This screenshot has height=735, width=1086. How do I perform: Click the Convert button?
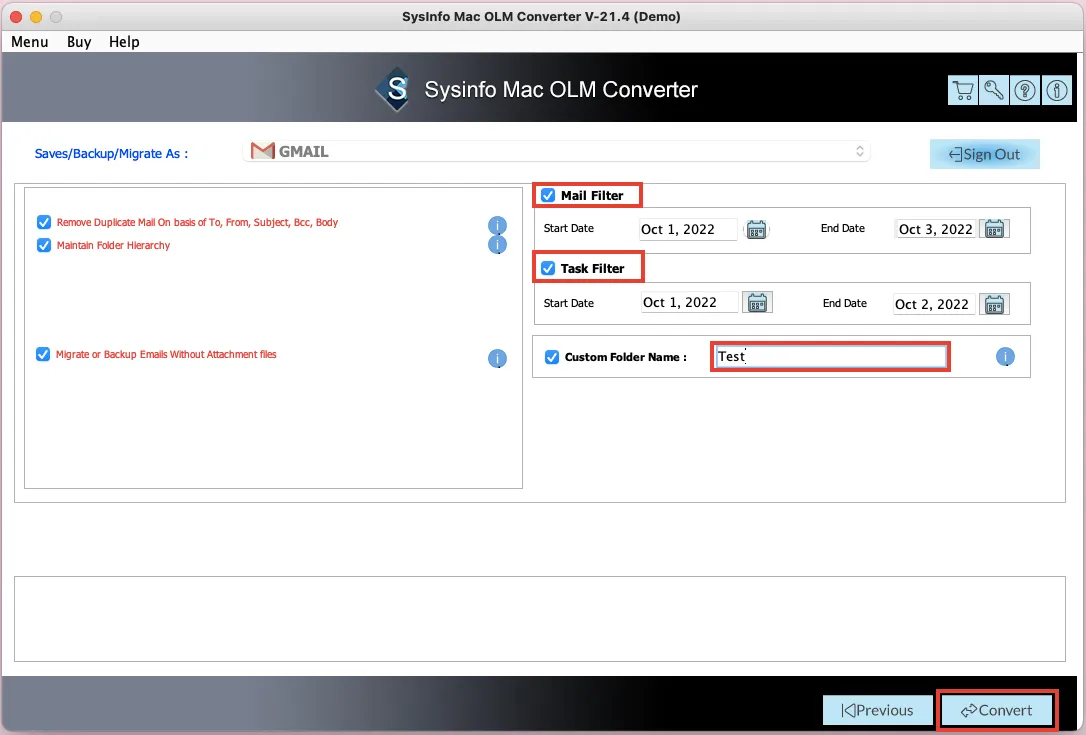tap(997, 710)
